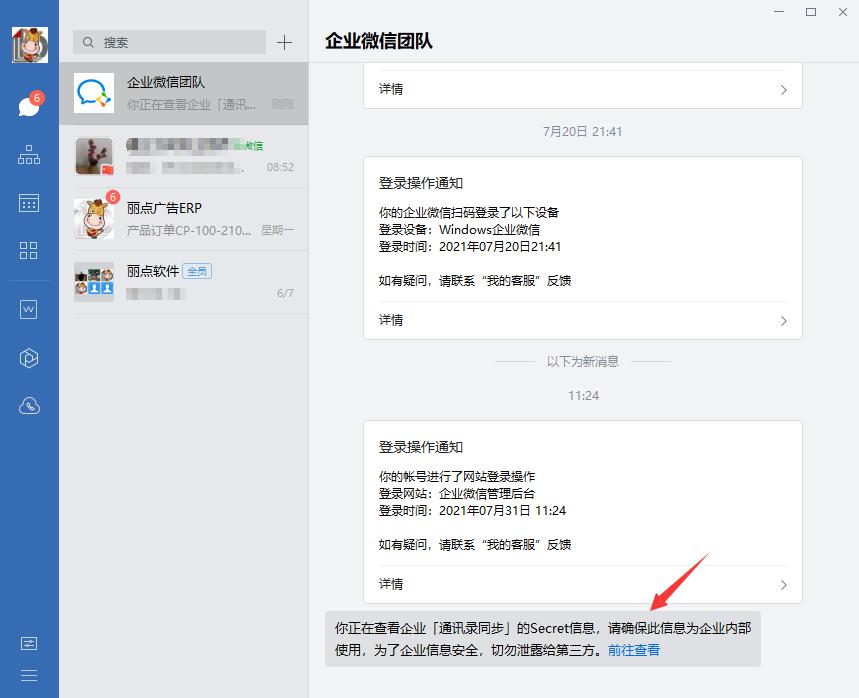Open the cloud phone icon
859x698 pixels.
point(29,406)
